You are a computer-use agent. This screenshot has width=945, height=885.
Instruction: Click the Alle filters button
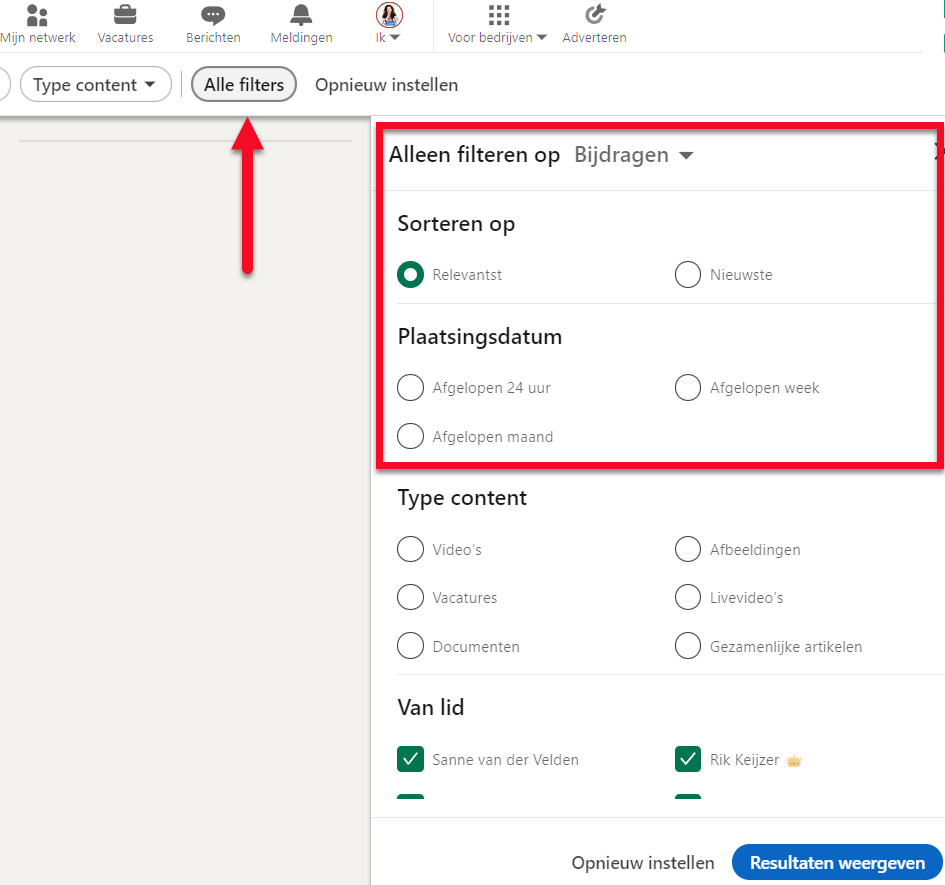click(243, 84)
